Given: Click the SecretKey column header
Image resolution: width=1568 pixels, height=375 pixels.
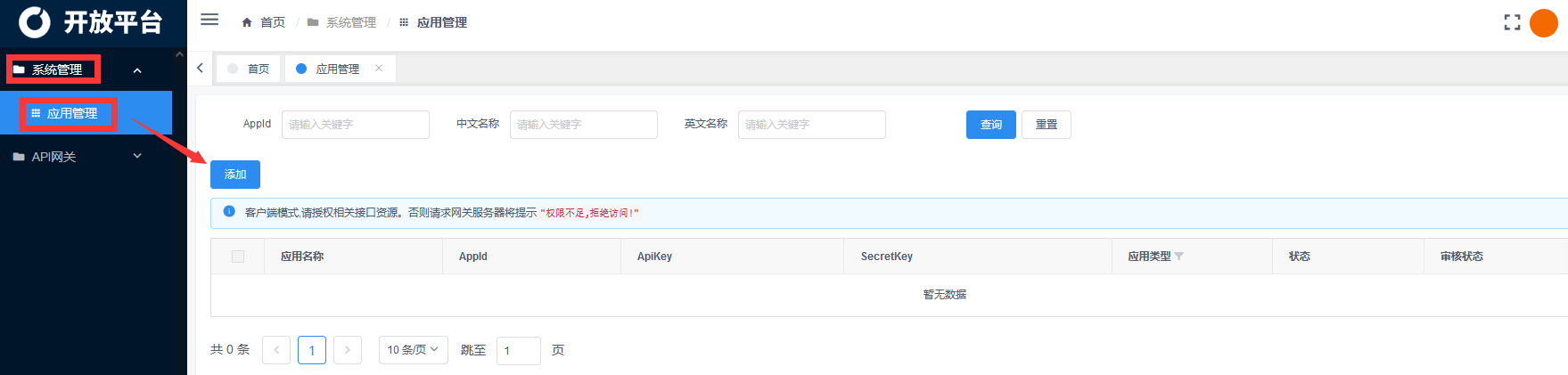Looking at the screenshot, I should click(887, 257).
